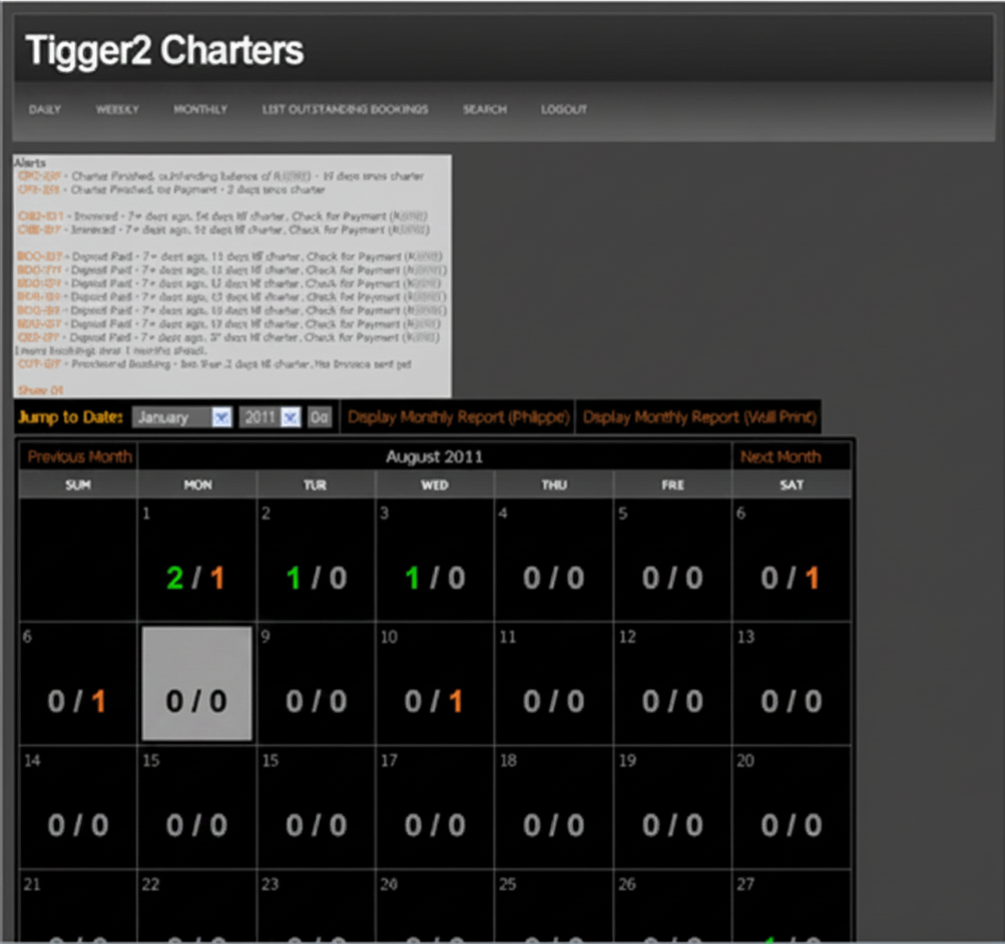This screenshot has width=1005, height=944.
Task: Expand the year dropdown showing 2011
Action: point(270,418)
